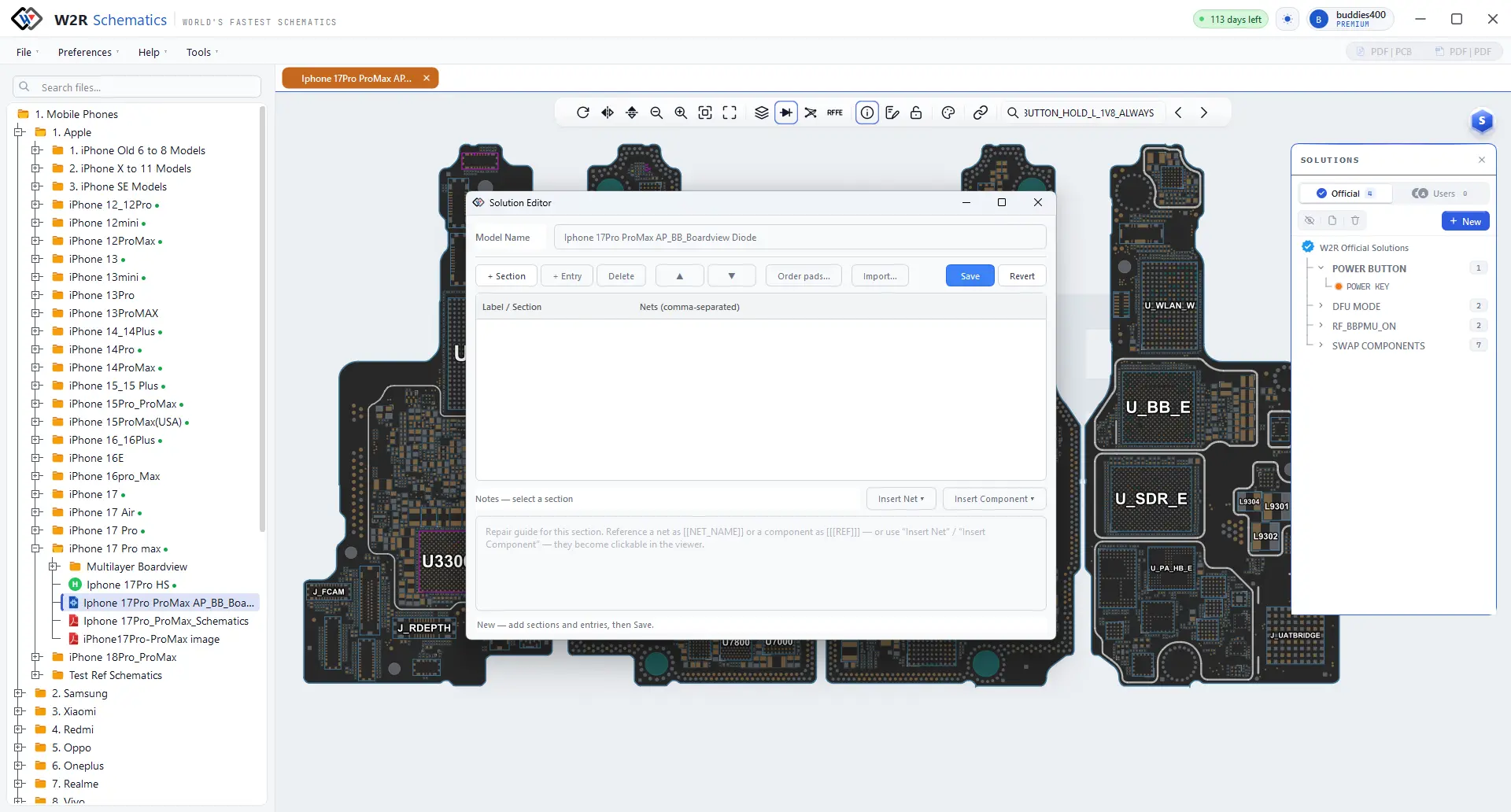Click the chain link icon in toolbar
Screen dimensions: 1511x812
981,113
